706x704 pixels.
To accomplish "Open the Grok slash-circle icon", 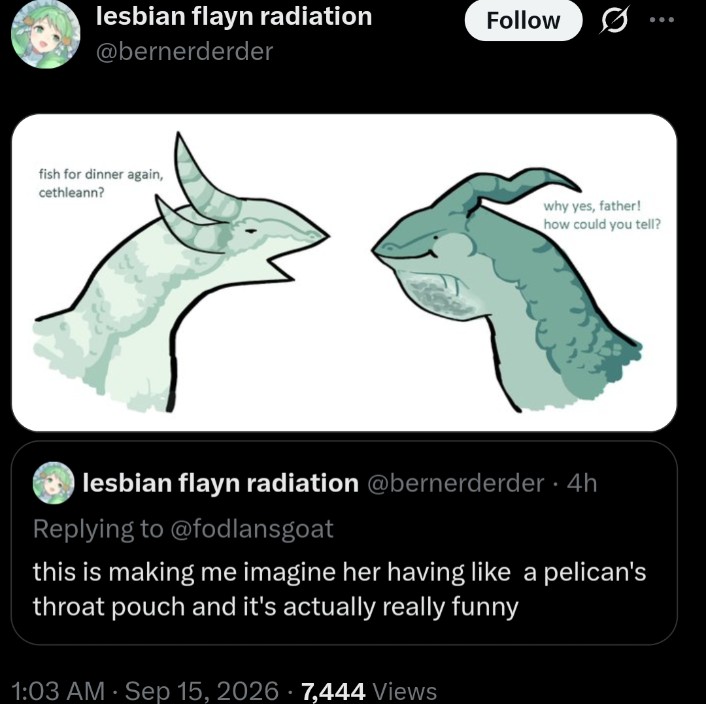I will [x=613, y=21].
